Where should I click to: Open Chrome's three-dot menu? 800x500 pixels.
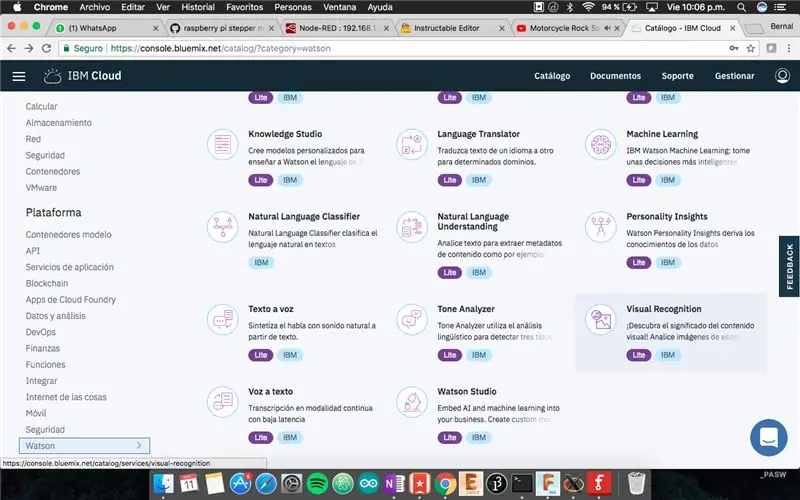tap(789, 48)
